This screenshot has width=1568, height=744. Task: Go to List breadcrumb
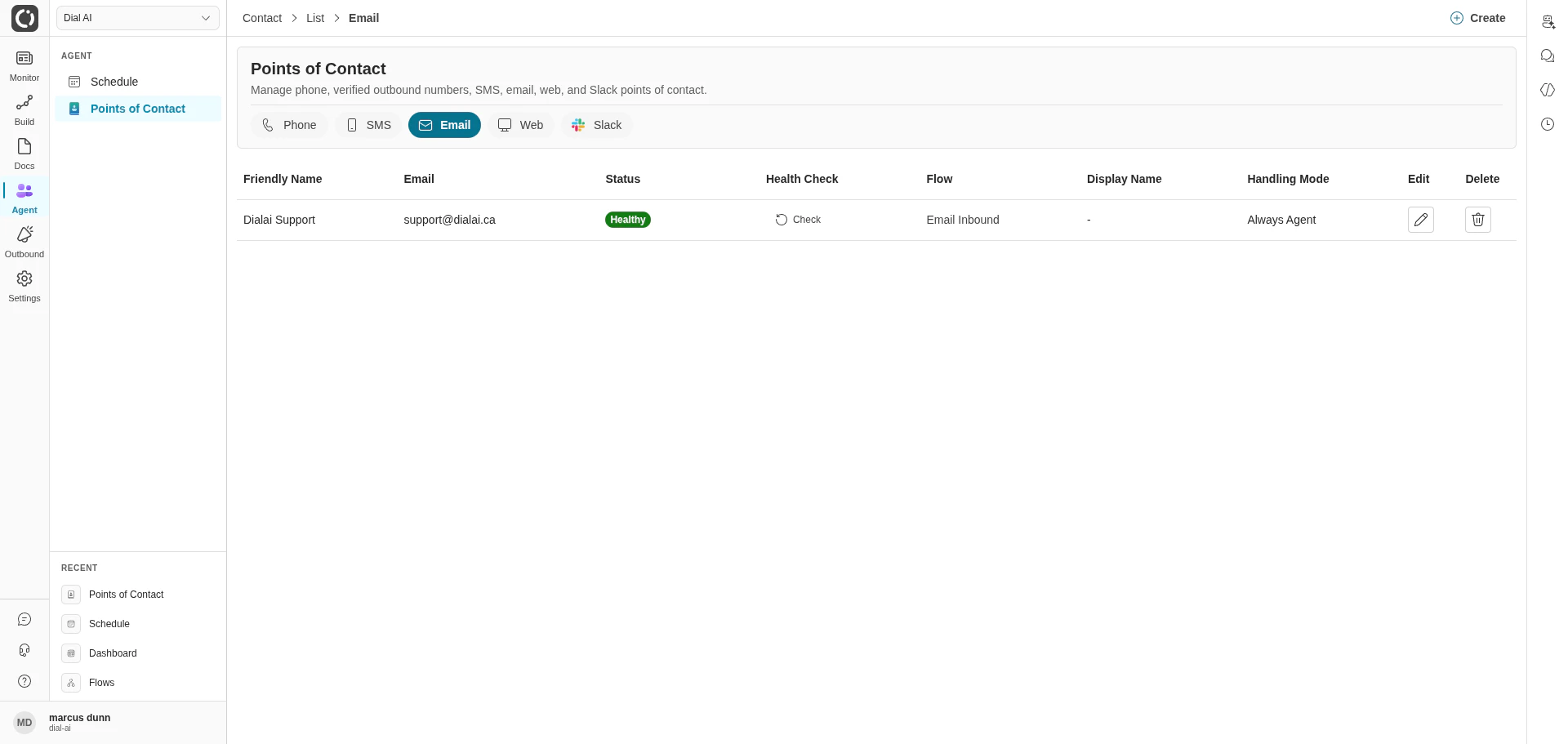coord(315,18)
